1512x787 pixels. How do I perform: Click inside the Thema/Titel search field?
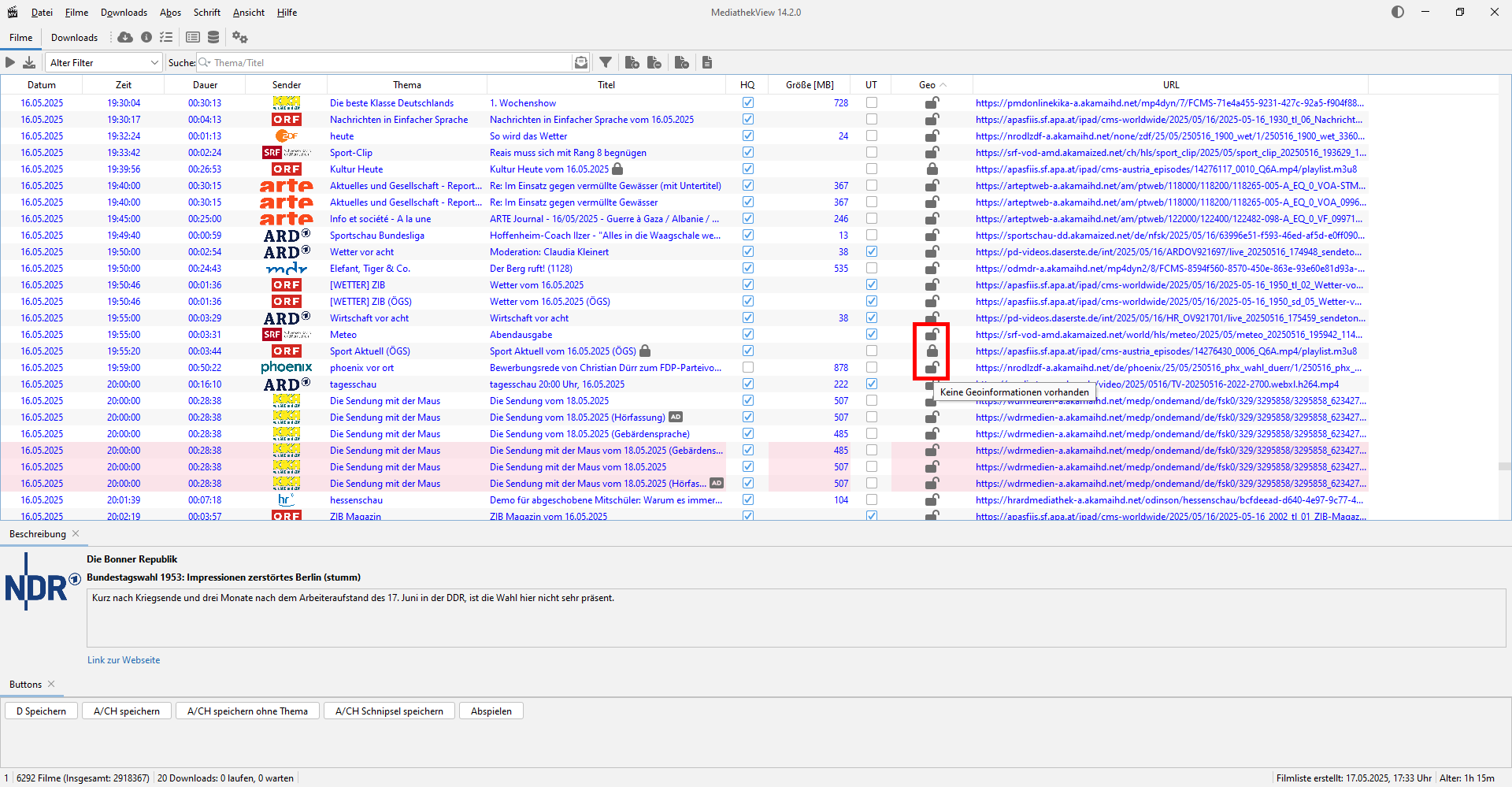click(x=386, y=62)
